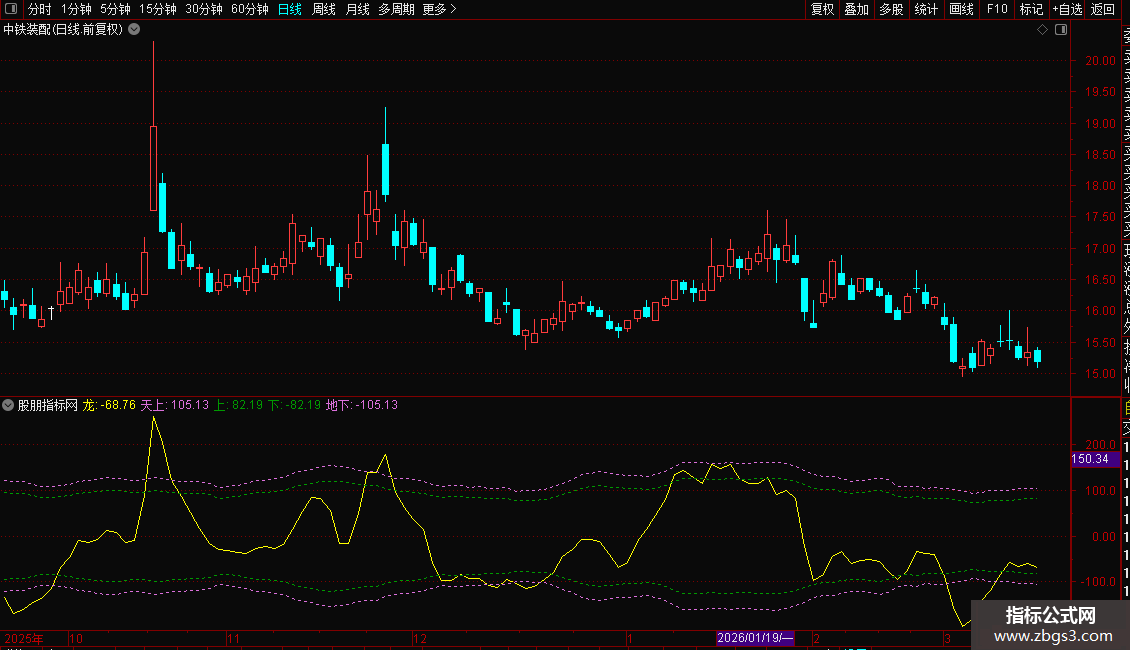
Task: Expand the 股朋指标网 indicator dropdown arrow
Action: [x=8, y=405]
